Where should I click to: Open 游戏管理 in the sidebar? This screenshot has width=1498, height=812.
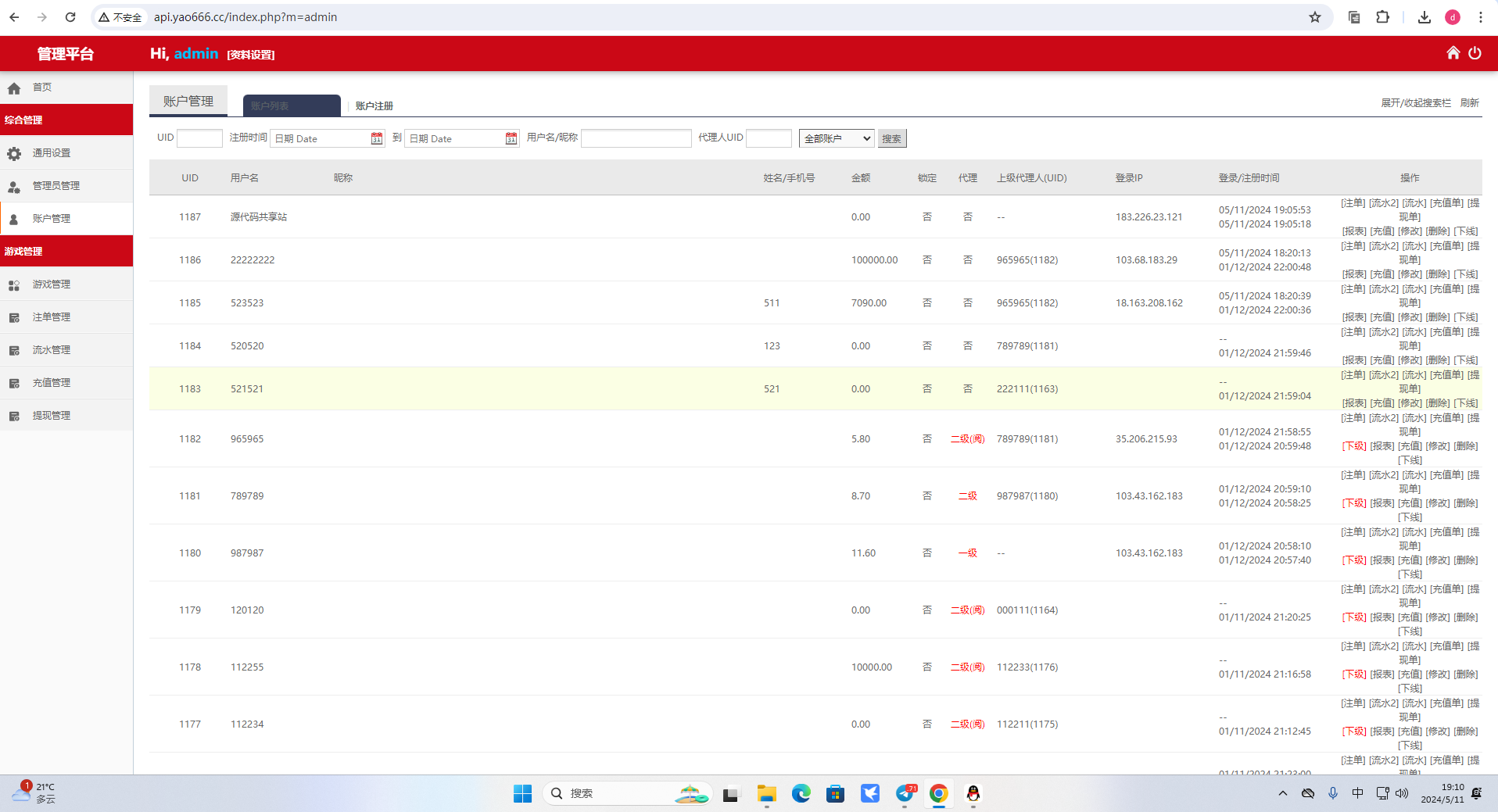[x=52, y=284]
